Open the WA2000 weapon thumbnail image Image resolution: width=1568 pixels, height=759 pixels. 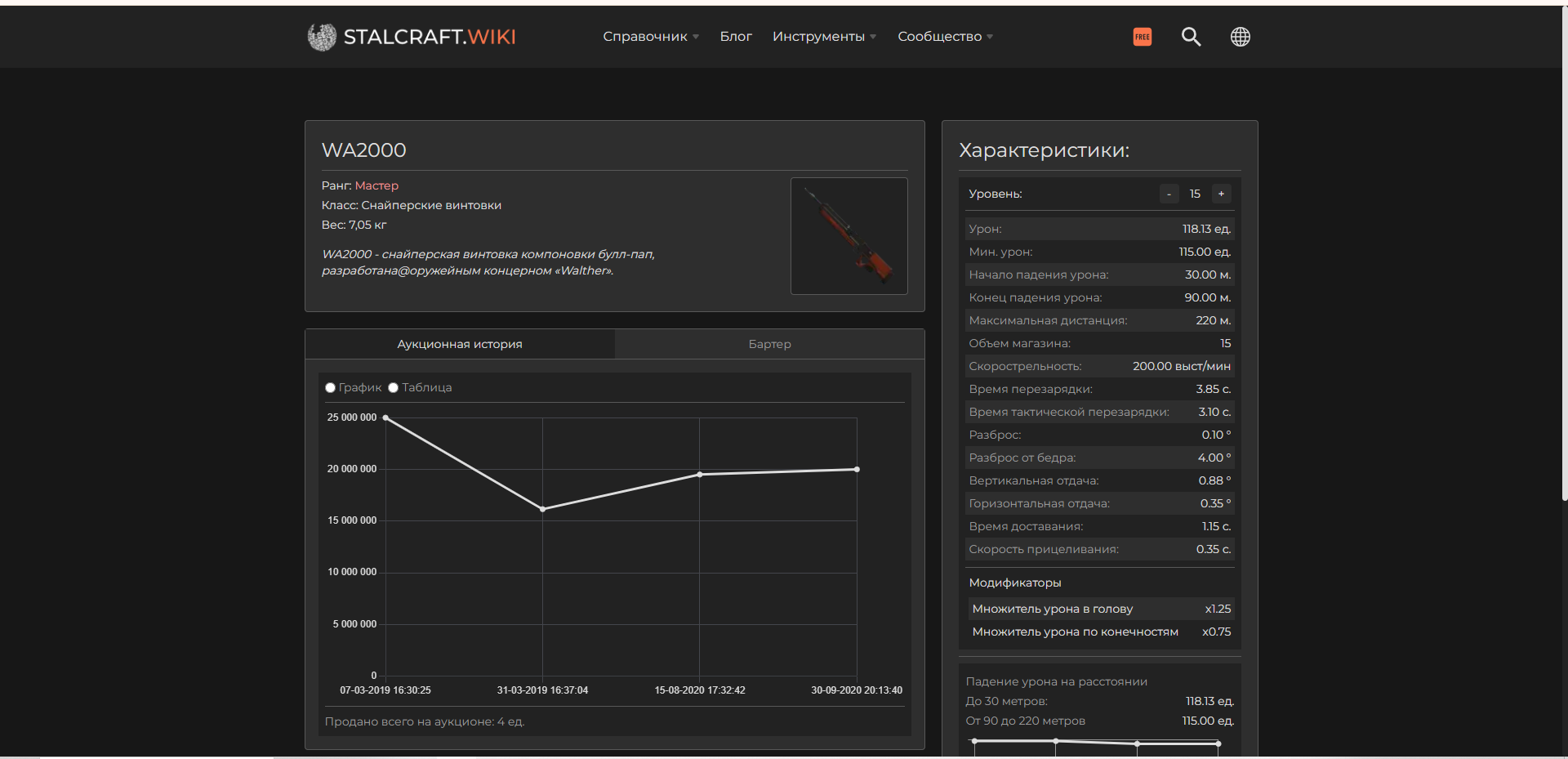click(849, 236)
